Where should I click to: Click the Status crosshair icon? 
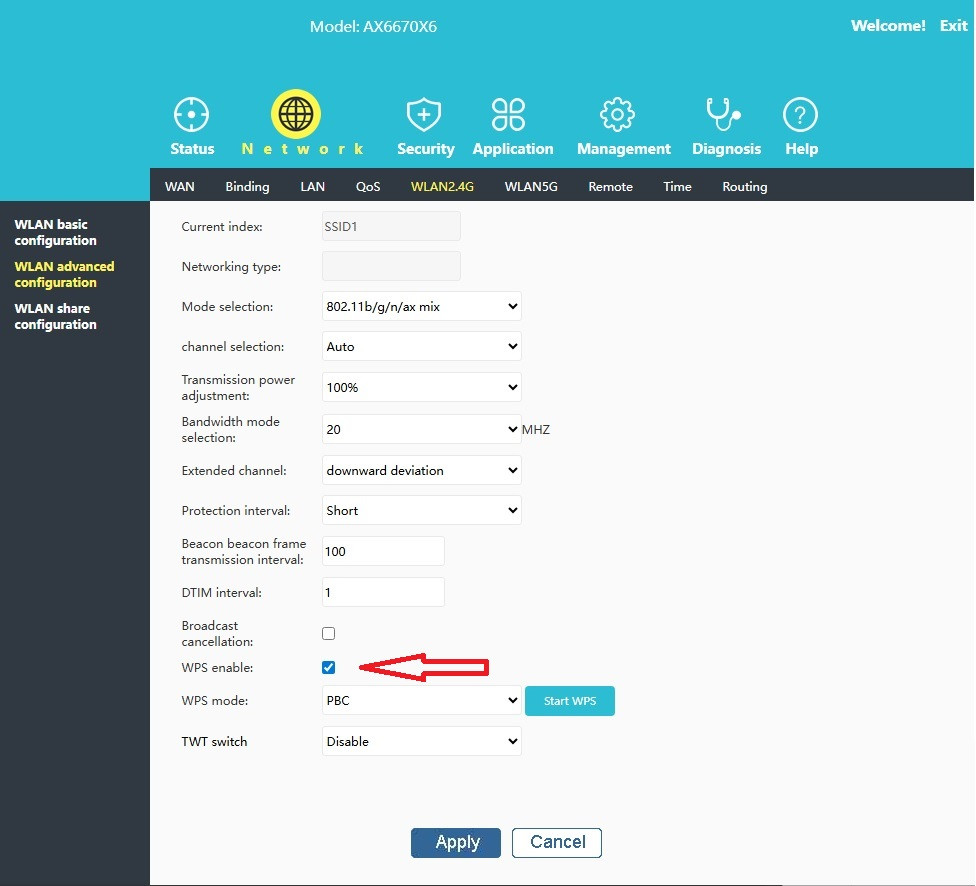[x=192, y=115]
